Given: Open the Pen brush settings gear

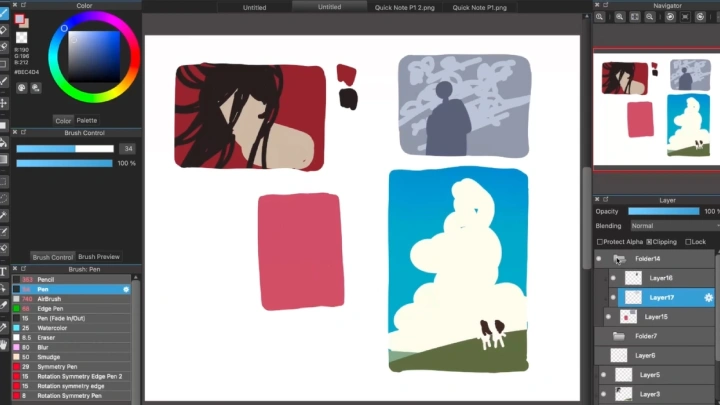Looking at the screenshot, I should [126, 289].
